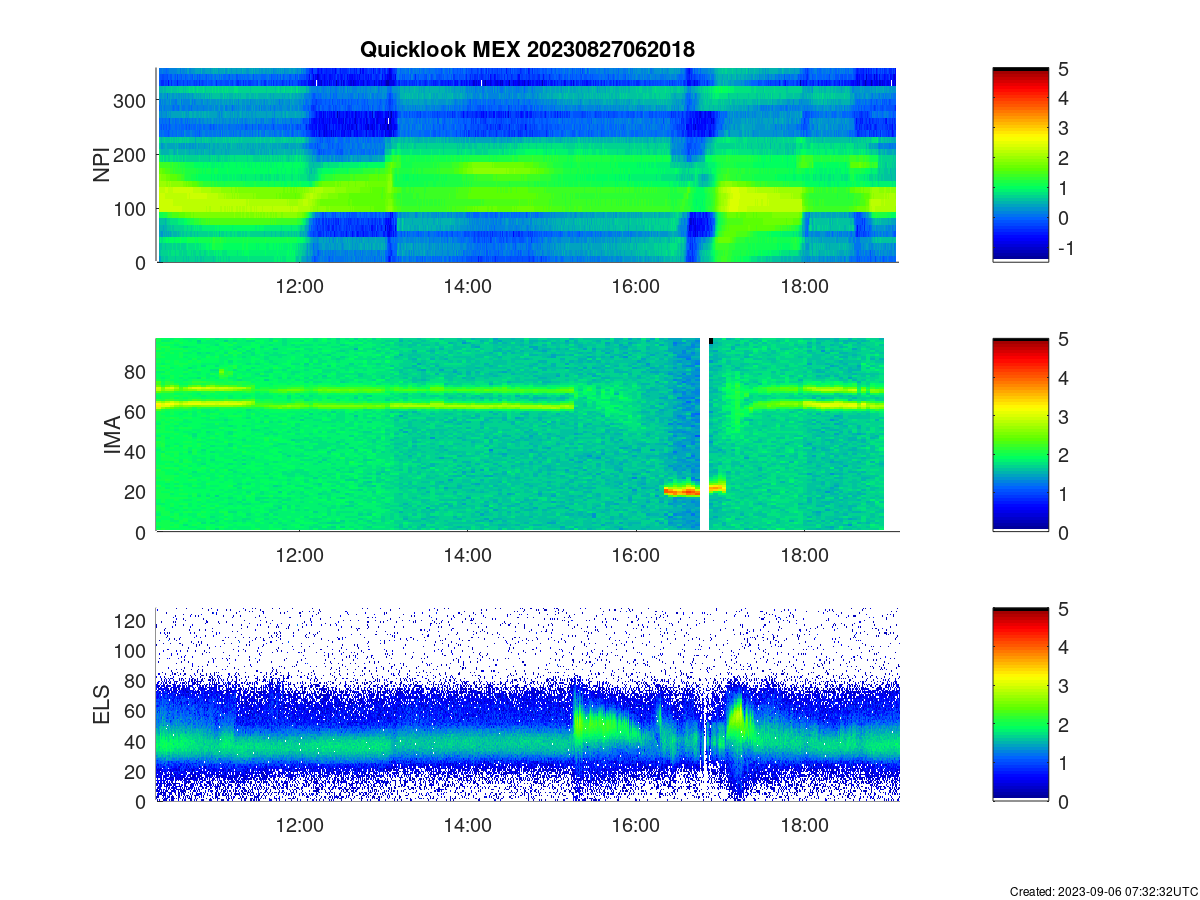The image size is (1200, 900).
Task: Click the "12:00" tick under ELS panel
Action: (299, 825)
